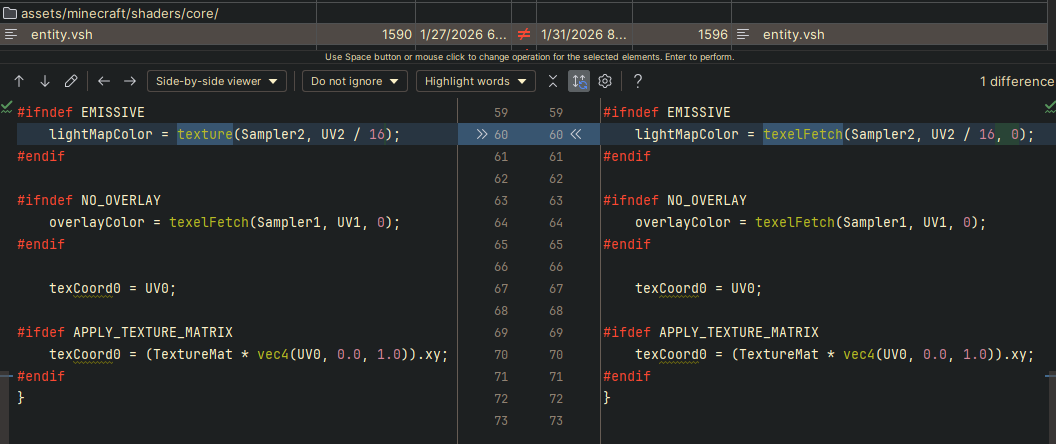Click the pencil edit source icon

point(71,81)
